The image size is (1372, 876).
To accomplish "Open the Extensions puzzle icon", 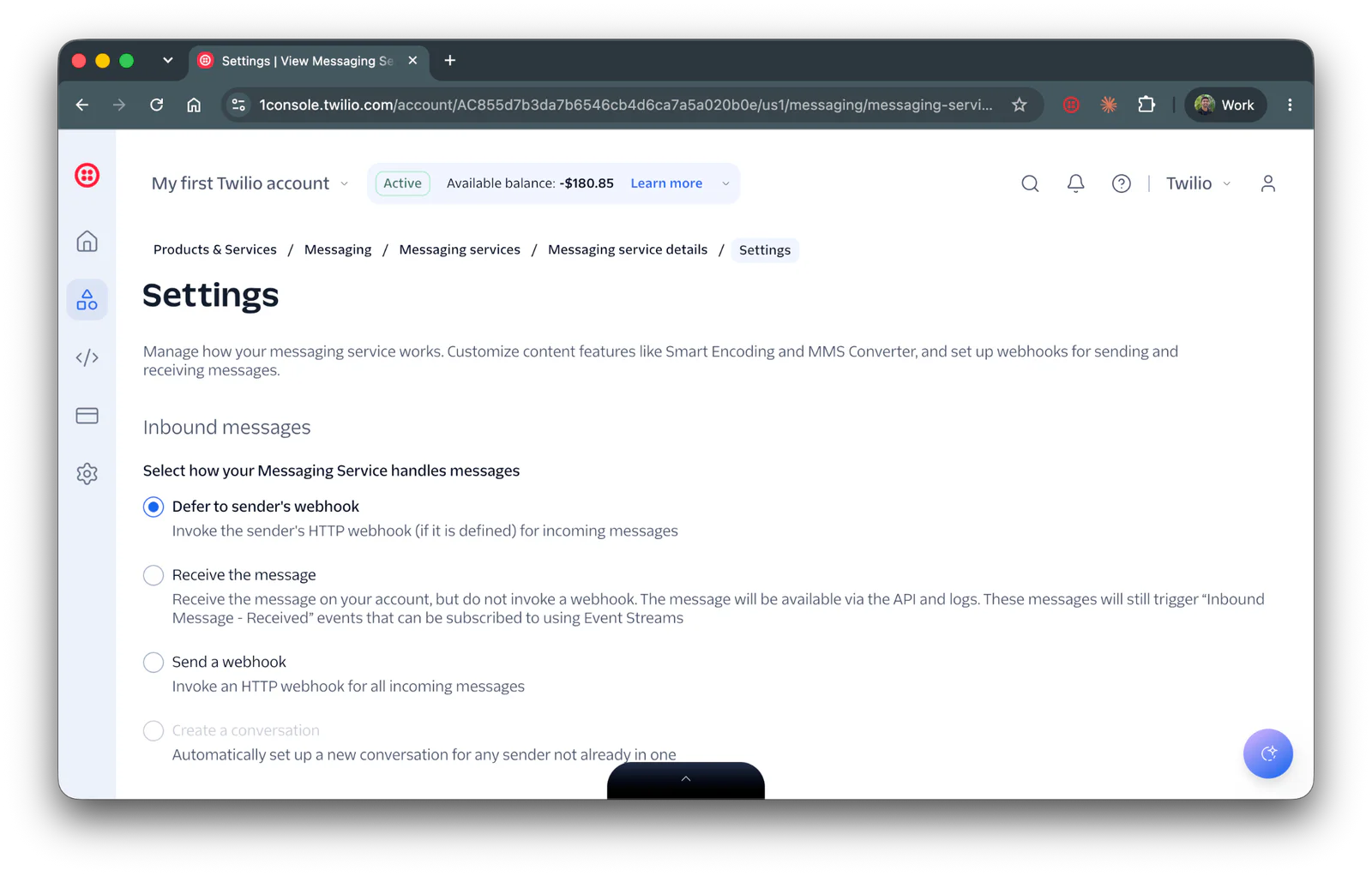I will (1146, 105).
